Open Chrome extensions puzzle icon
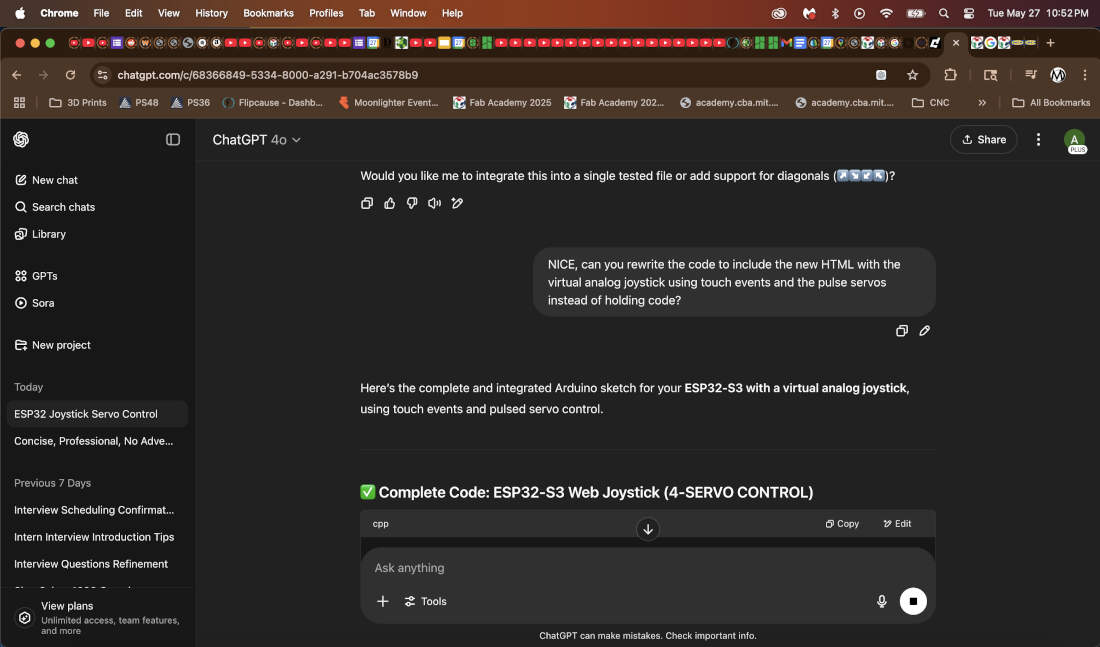Viewport: 1100px width, 647px height. [951, 75]
